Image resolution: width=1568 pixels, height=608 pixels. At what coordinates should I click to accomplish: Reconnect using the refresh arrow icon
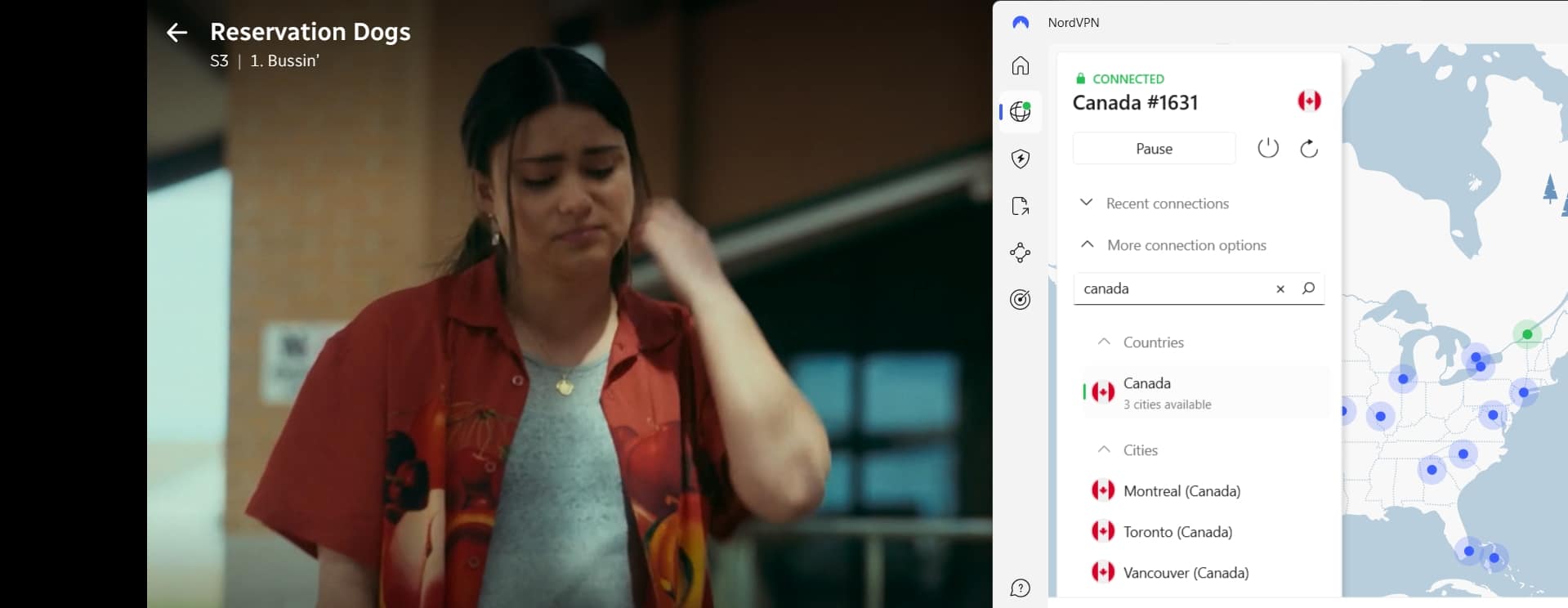[x=1309, y=148]
